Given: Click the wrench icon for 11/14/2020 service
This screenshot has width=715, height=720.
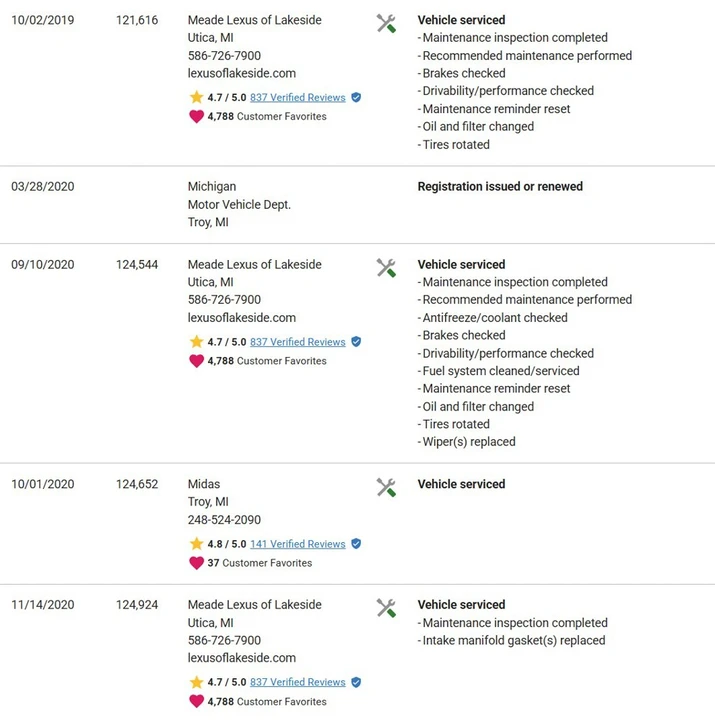Looking at the screenshot, I should pos(386,608).
